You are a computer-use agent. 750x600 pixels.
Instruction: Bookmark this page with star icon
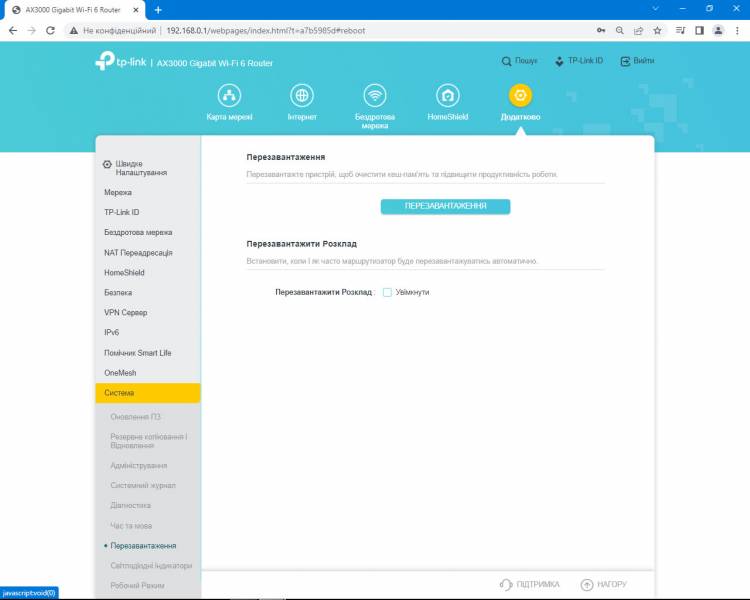(x=657, y=31)
